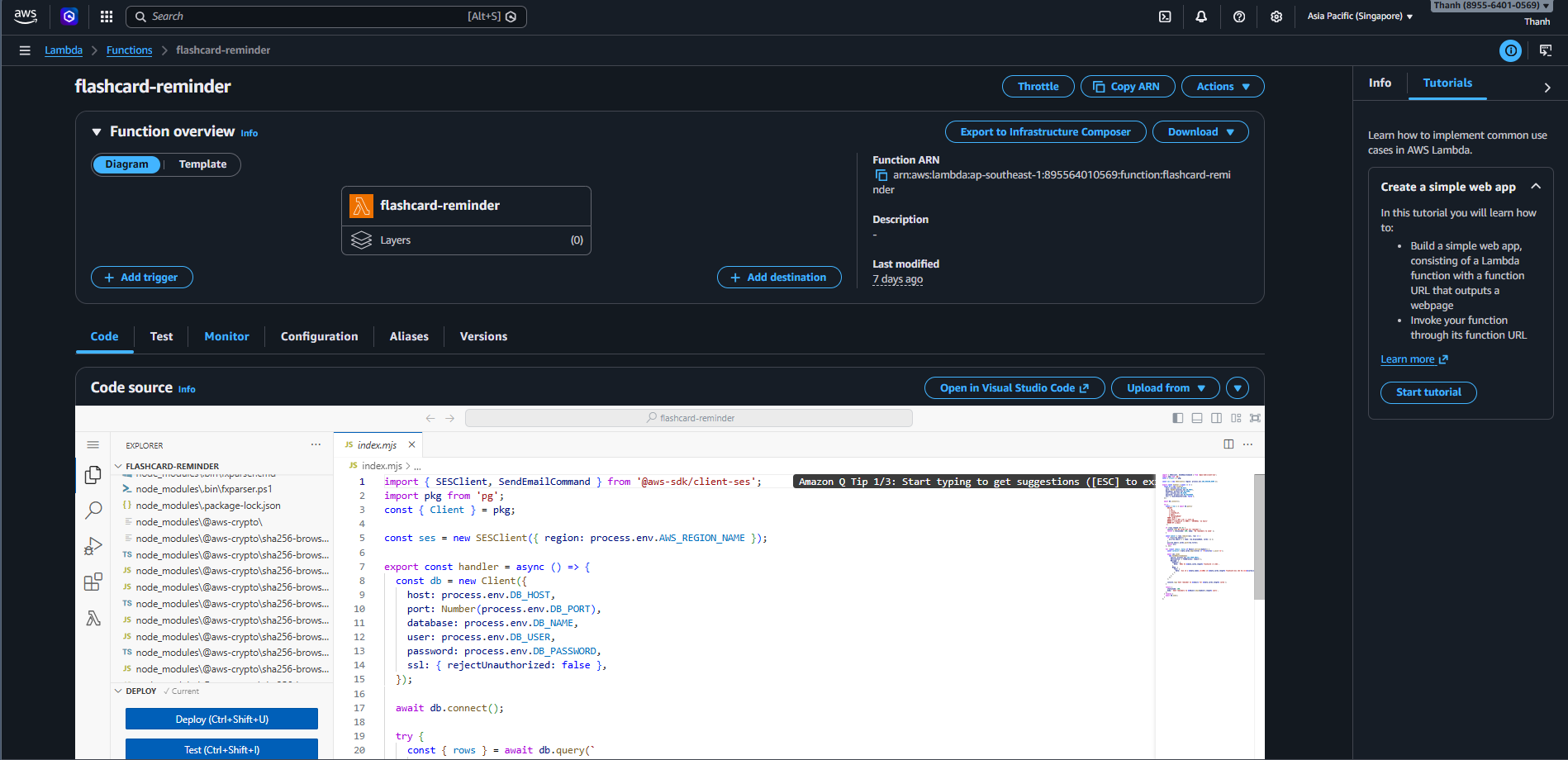Click the flashcard-reminder editor search field

pos(688,418)
